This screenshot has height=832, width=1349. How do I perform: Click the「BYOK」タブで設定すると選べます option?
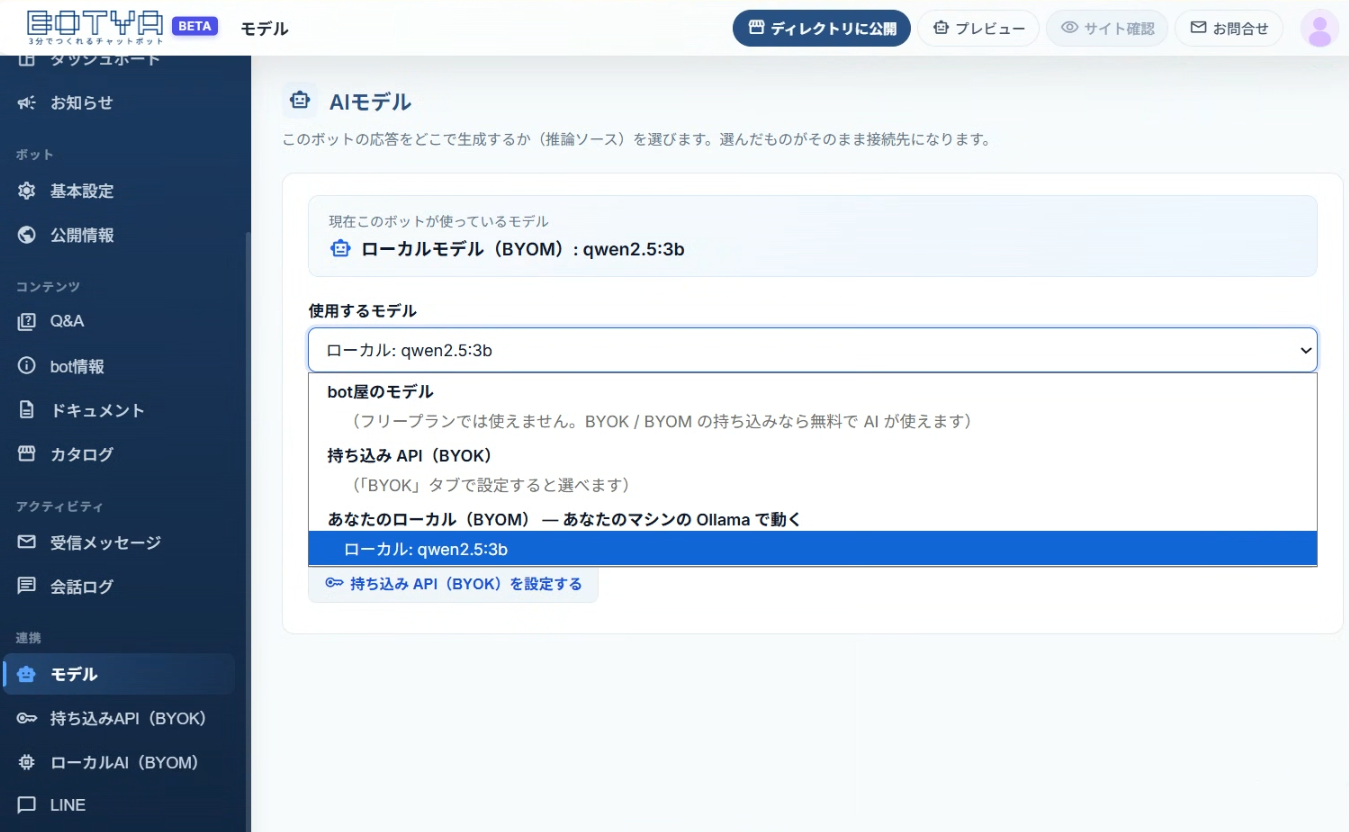point(492,485)
